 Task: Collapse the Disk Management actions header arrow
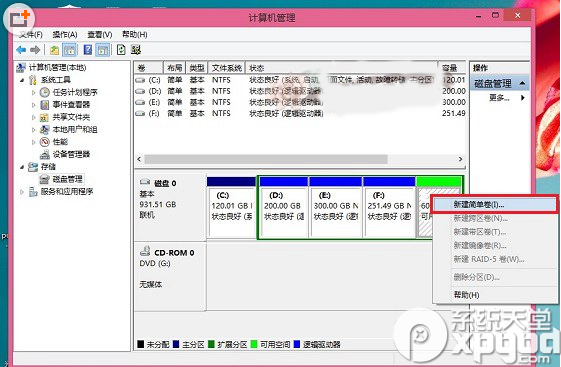[x=522, y=83]
